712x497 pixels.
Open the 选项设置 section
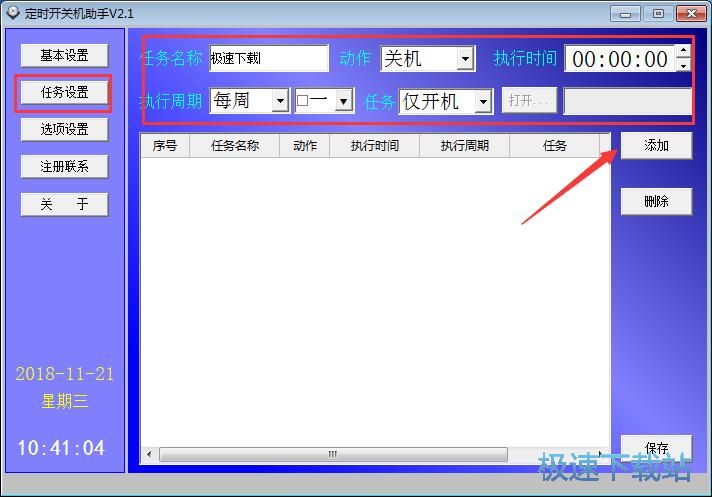click(64, 129)
